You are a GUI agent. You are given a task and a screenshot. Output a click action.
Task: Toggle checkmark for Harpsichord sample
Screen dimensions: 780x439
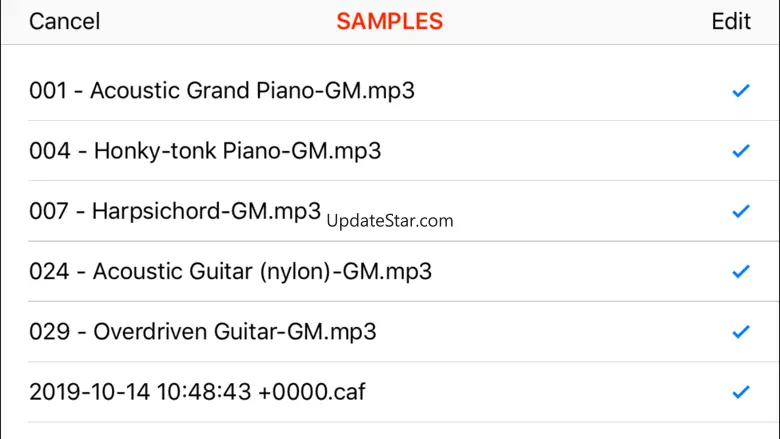(x=741, y=211)
